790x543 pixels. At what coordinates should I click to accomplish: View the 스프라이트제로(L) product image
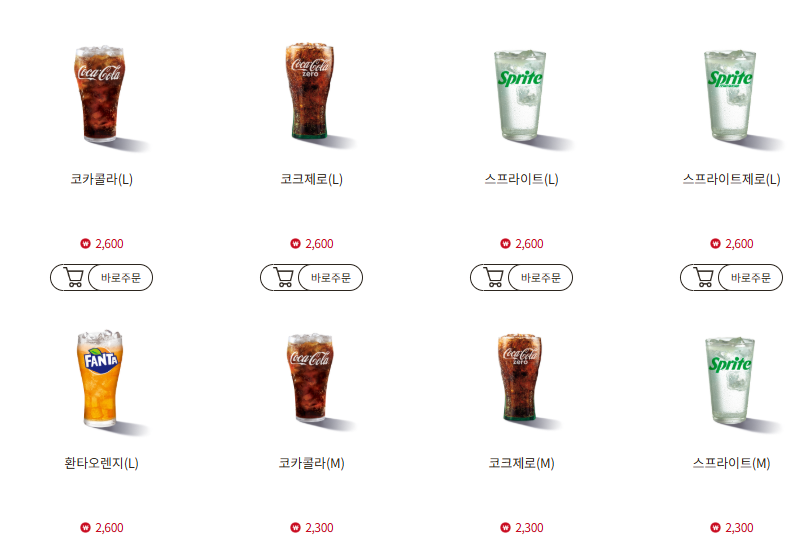pos(732,99)
